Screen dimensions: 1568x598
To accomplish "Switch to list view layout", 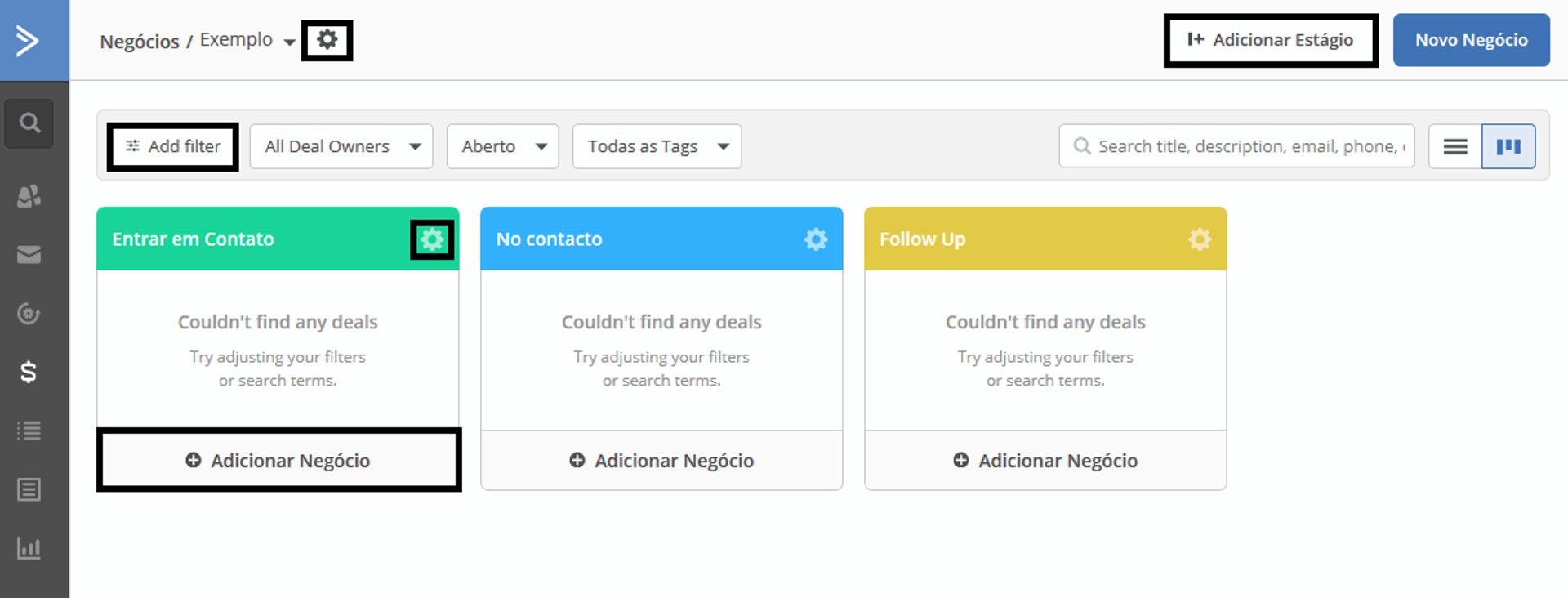I will pos(1454,146).
